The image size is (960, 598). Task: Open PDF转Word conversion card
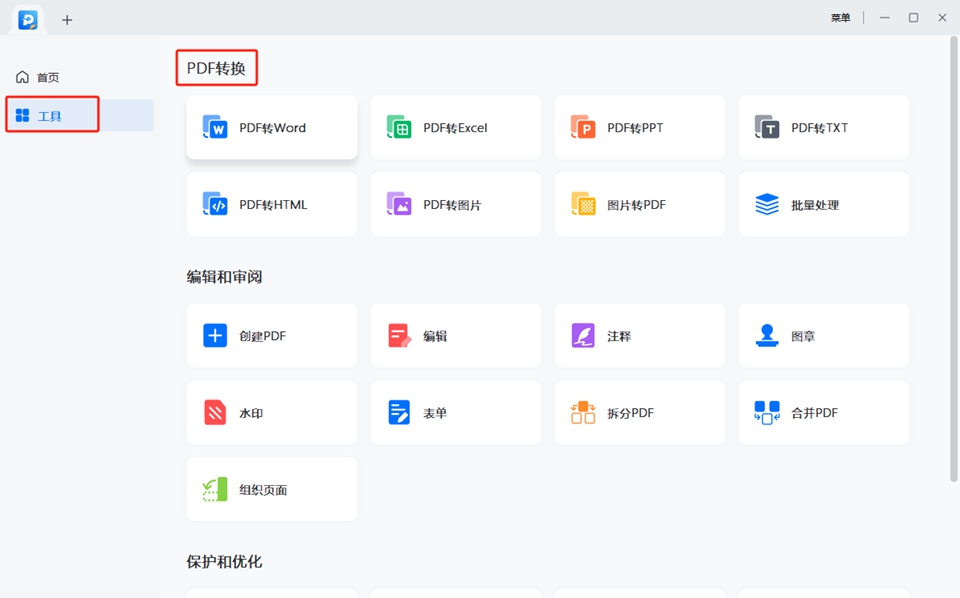click(x=272, y=127)
